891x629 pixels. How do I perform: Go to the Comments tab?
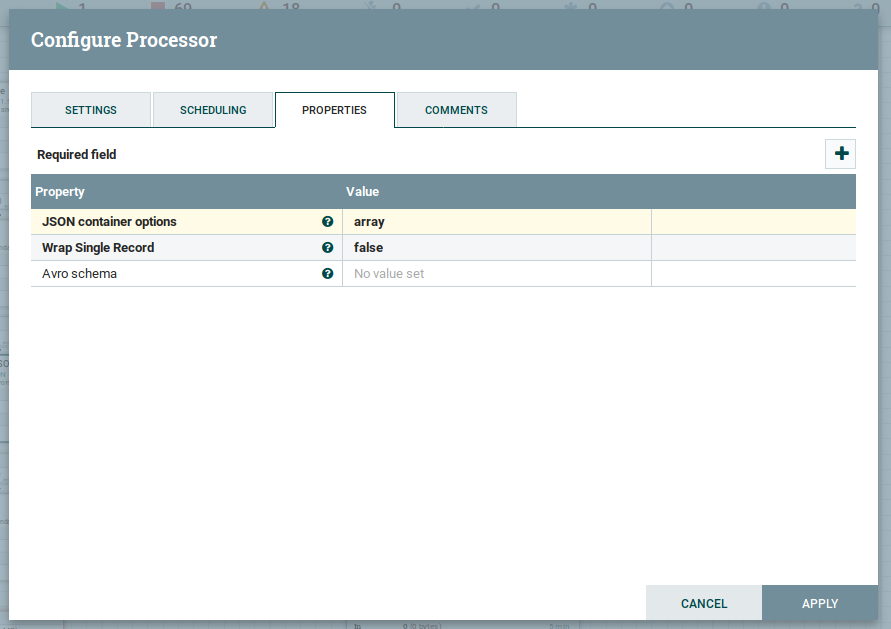pyautogui.click(x=456, y=110)
